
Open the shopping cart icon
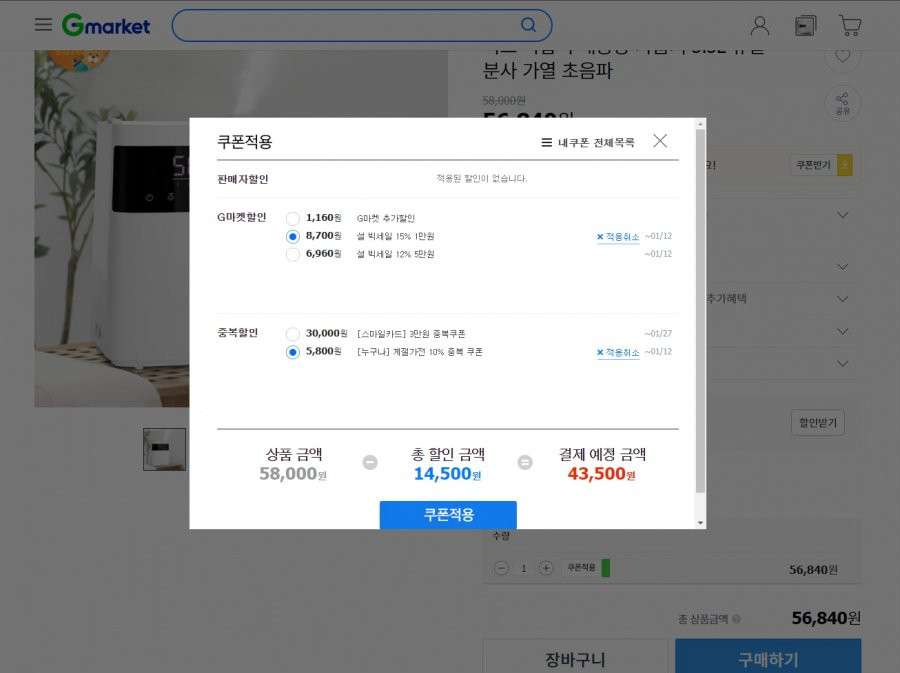point(849,25)
